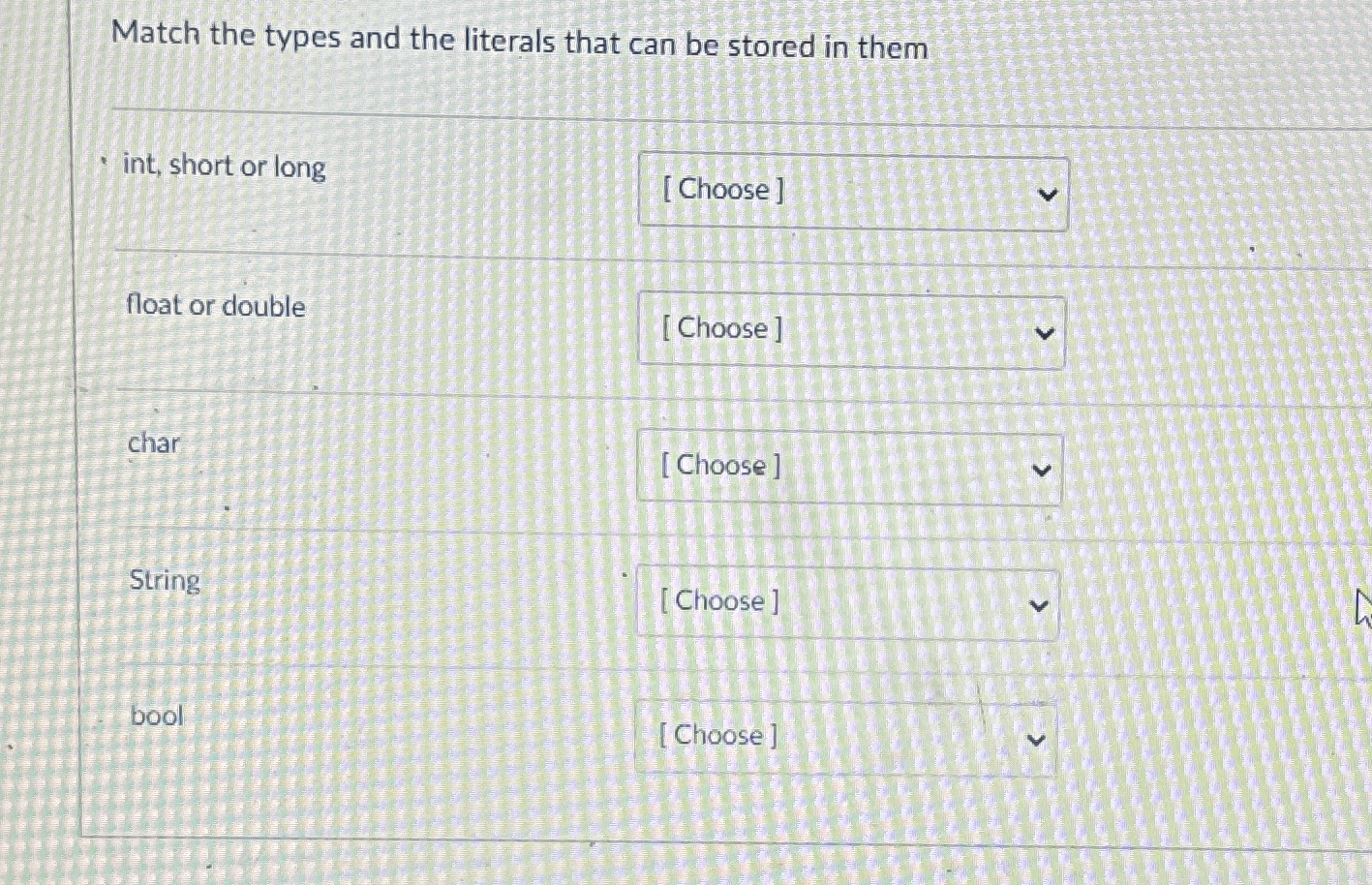Click the label float or double
Viewport: 1372px width, 885px height.
[216, 307]
